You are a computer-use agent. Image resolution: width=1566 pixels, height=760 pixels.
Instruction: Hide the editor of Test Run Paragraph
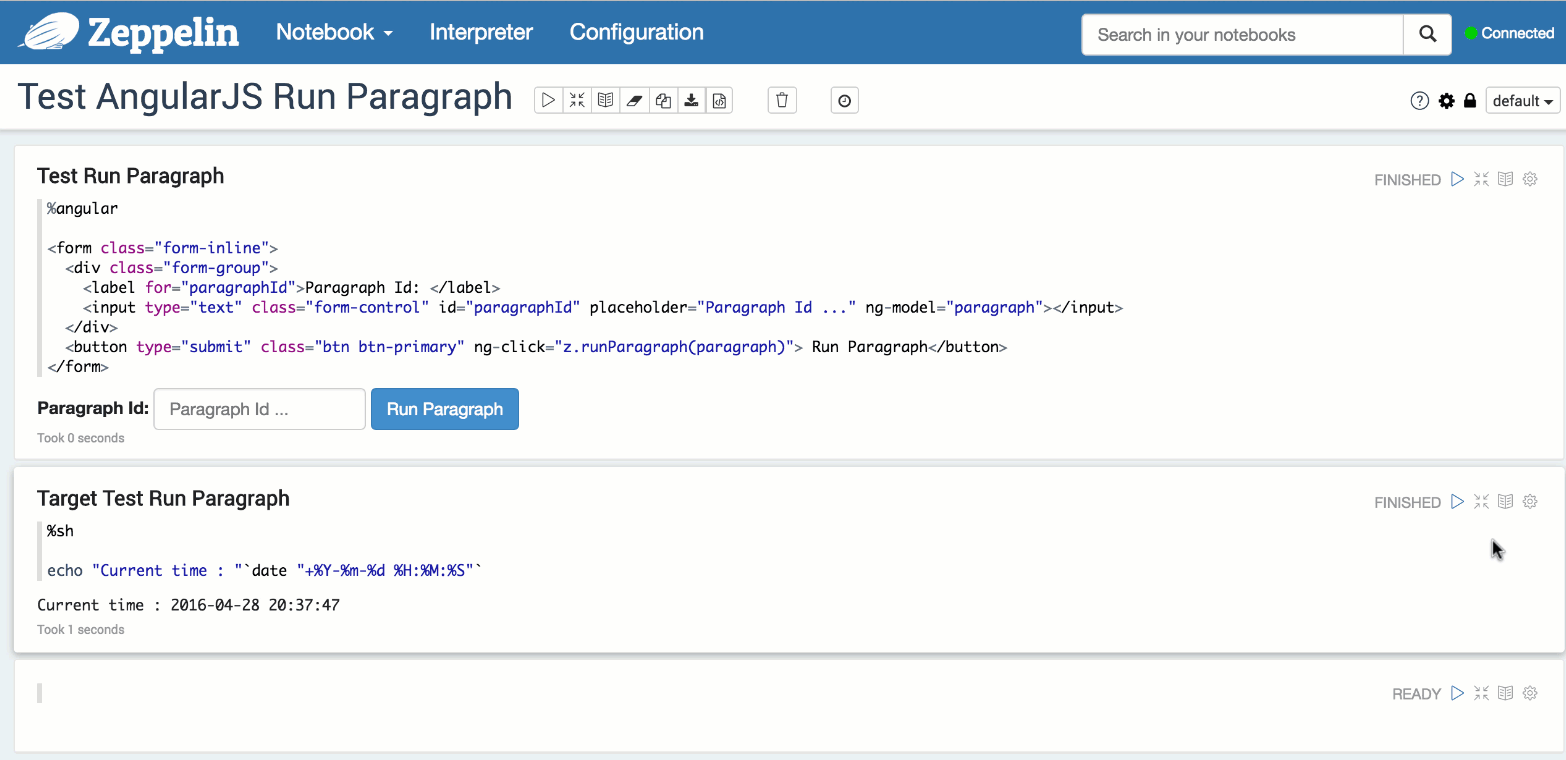(x=1481, y=180)
